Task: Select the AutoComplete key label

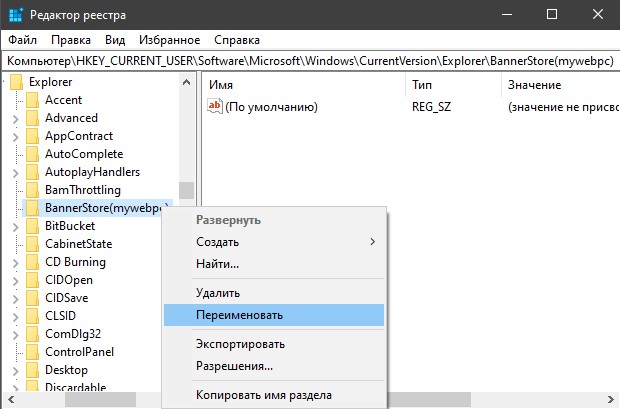Action: 84,154
